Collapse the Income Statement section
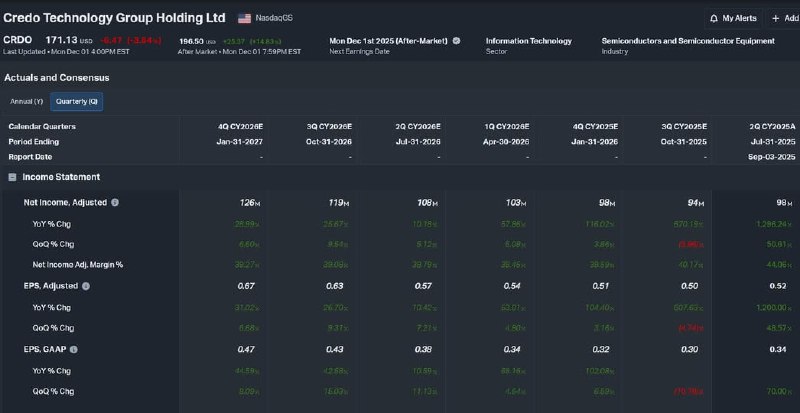 pyautogui.click(x=12, y=177)
